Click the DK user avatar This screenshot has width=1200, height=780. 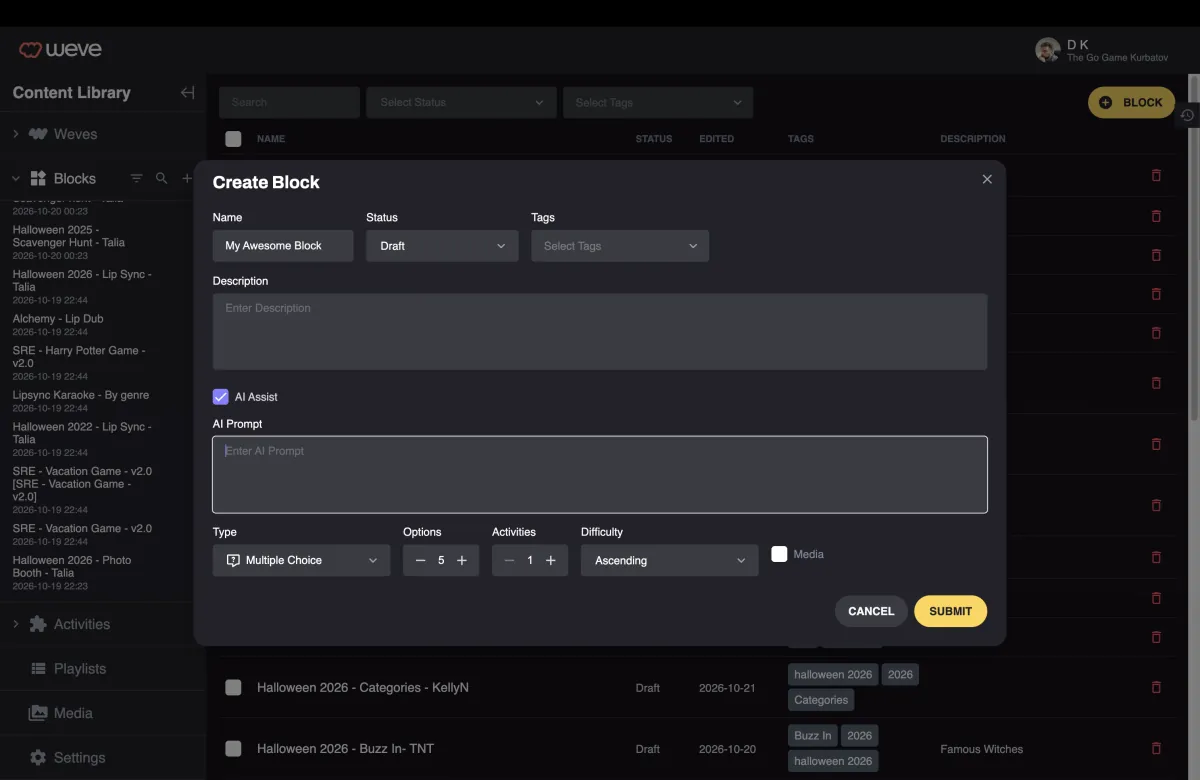1047,50
